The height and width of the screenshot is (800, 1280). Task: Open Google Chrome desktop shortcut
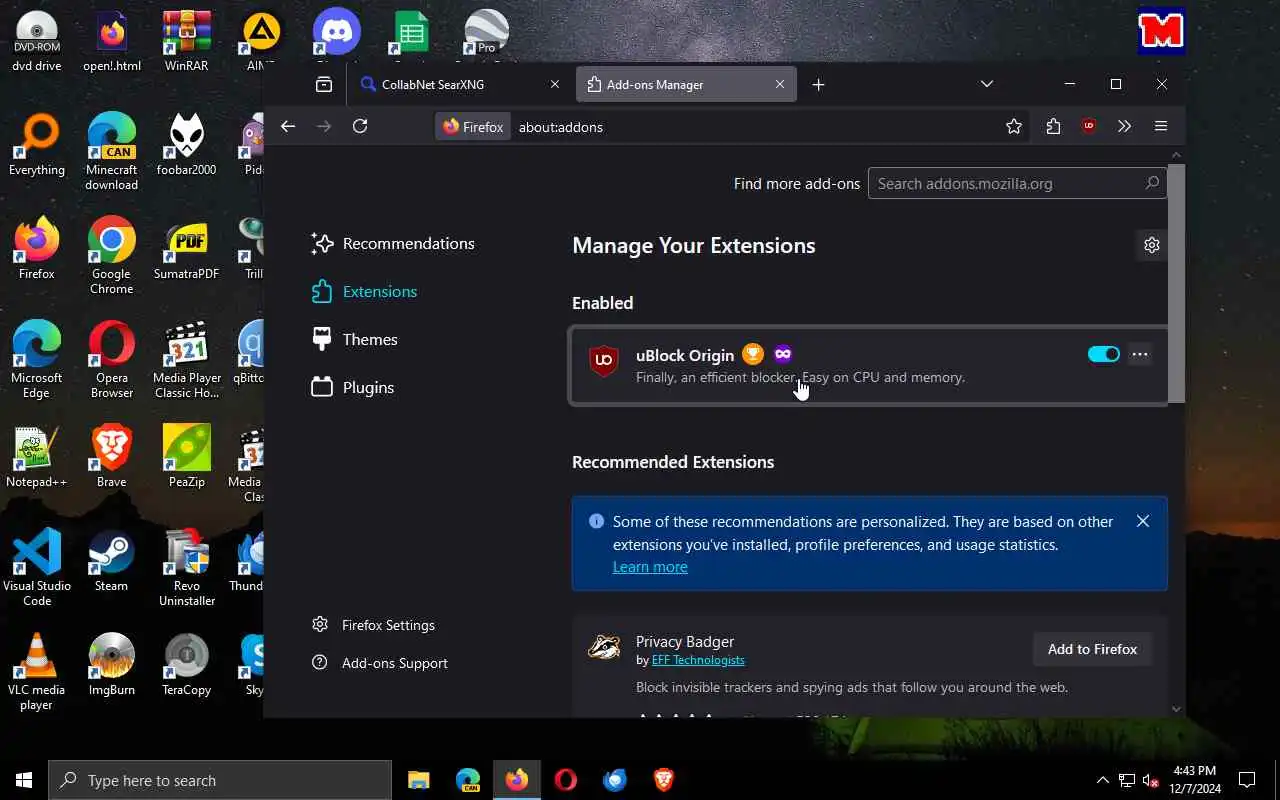click(111, 255)
